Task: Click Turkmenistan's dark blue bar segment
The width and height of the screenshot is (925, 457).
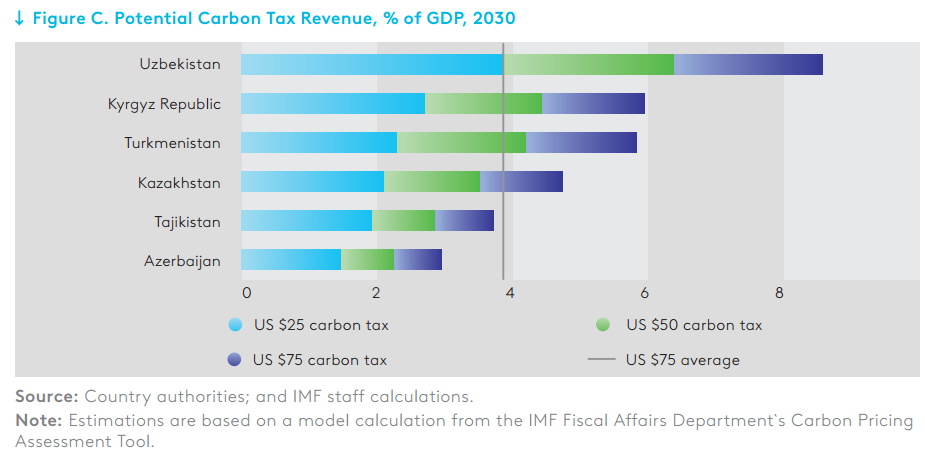Action: coord(582,143)
